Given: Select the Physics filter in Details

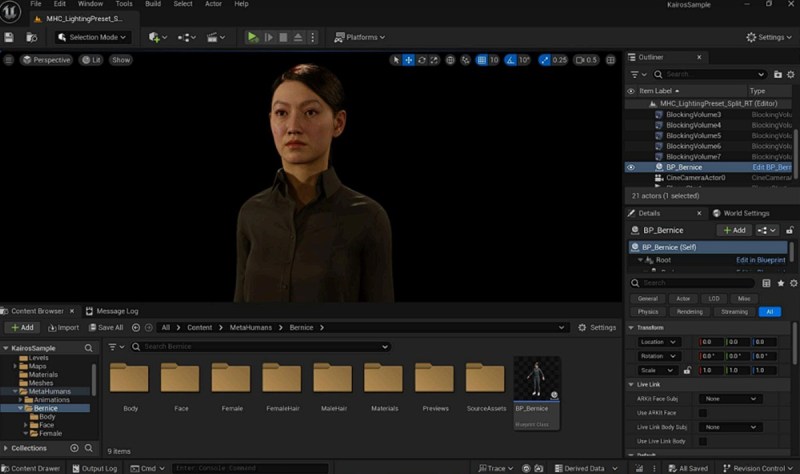Looking at the screenshot, I should (647, 312).
